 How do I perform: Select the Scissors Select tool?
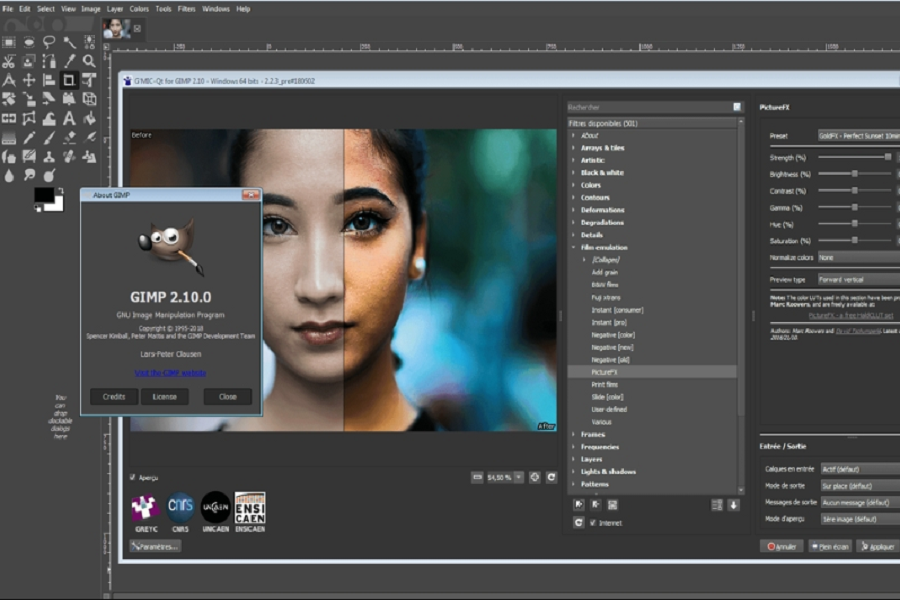pos(9,61)
